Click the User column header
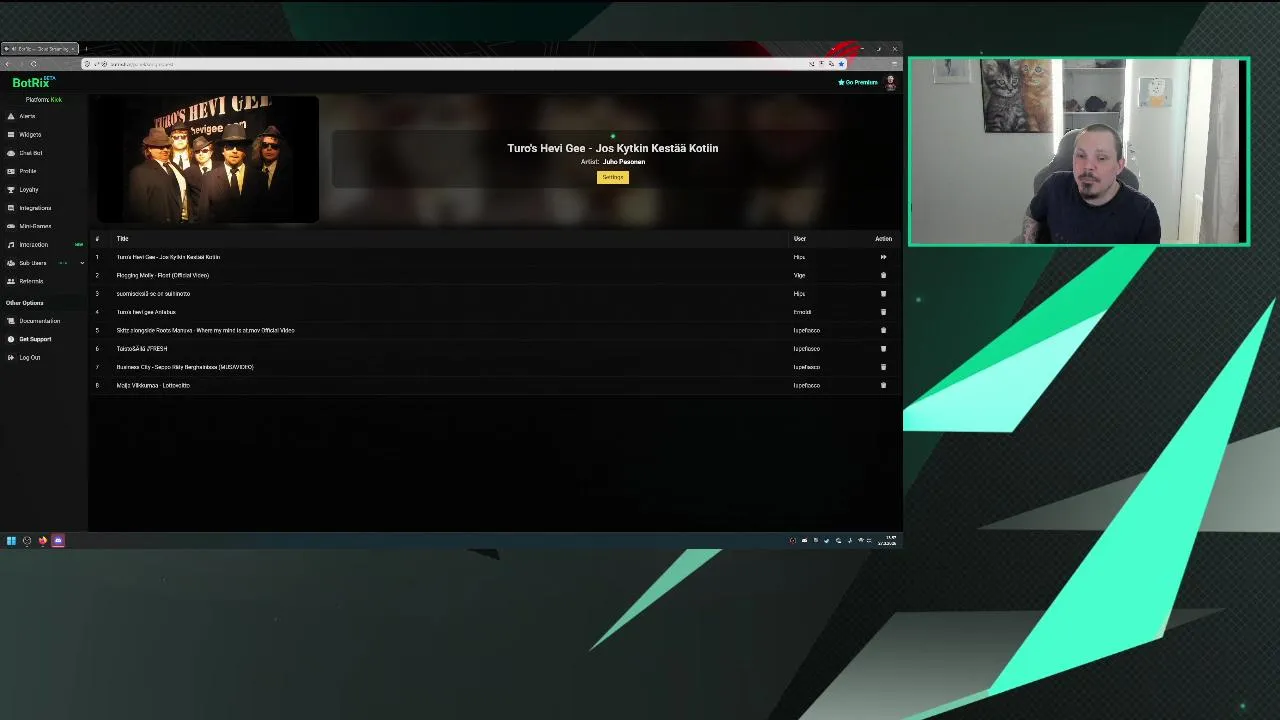 [x=800, y=239]
